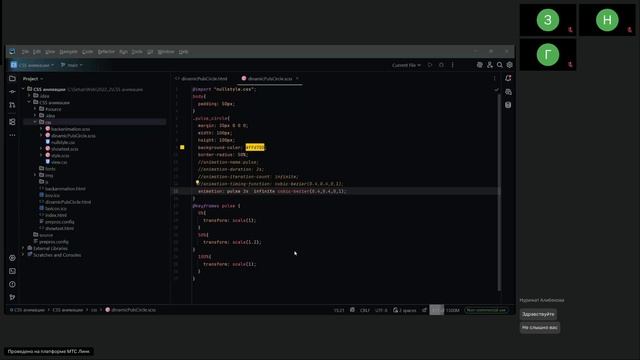The height and width of the screenshot is (360, 640).
Task: Expand External Libraries node
Action: (23, 248)
